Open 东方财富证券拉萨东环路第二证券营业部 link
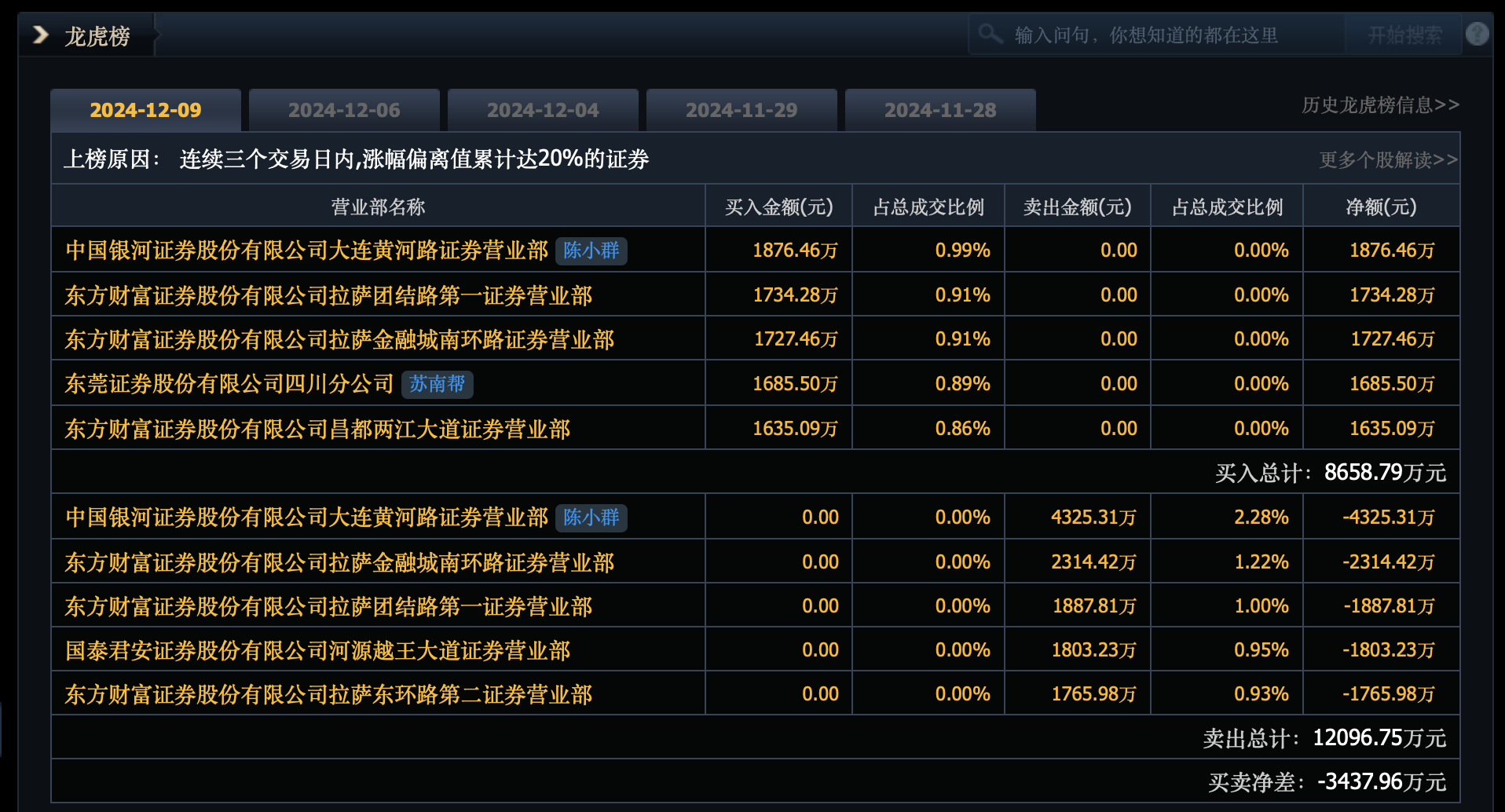The height and width of the screenshot is (812, 1505). (x=329, y=694)
